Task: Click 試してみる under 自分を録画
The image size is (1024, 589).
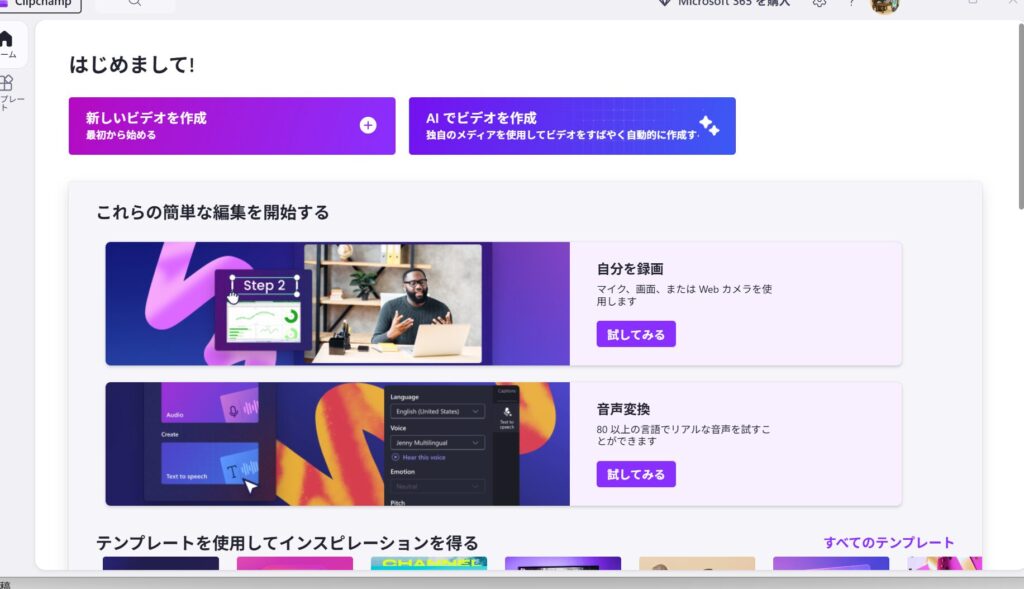Action: click(635, 333)
